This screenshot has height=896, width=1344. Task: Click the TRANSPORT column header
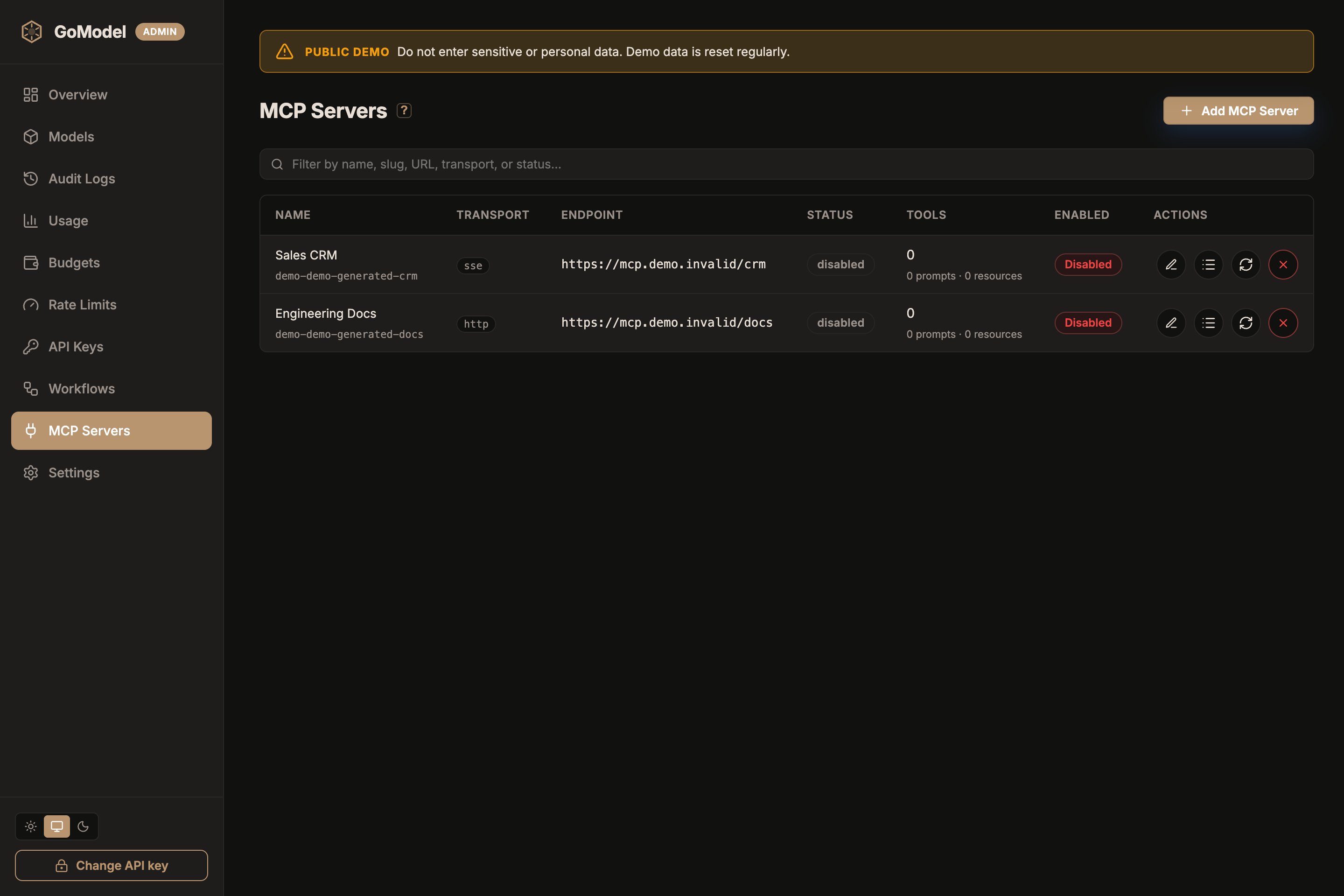(x=493, y=215)
